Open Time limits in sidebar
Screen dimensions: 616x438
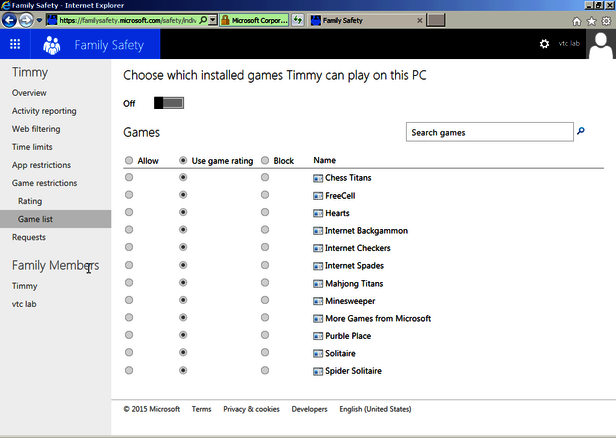[32, 147]
